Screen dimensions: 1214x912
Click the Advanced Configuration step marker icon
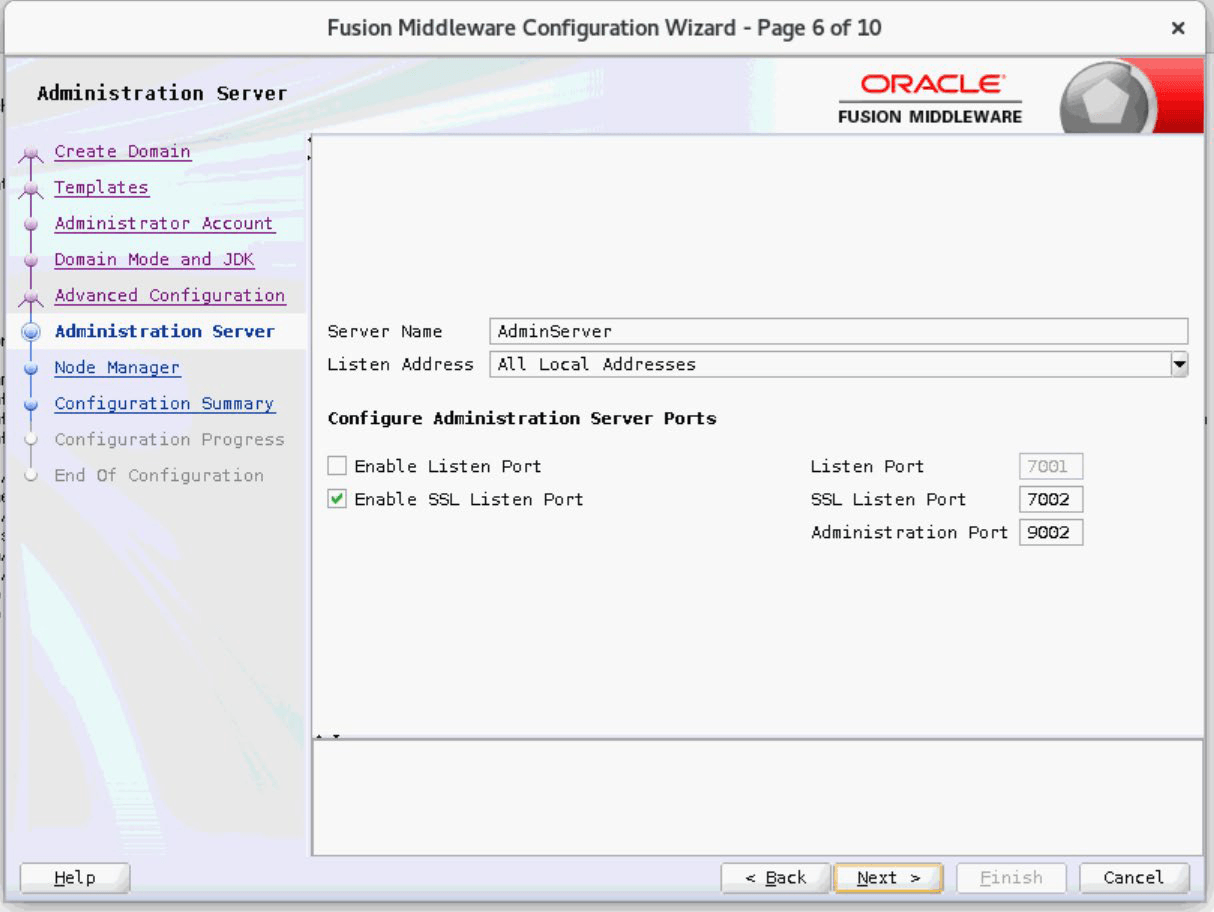pyautogui.click(x=31, y=297)
